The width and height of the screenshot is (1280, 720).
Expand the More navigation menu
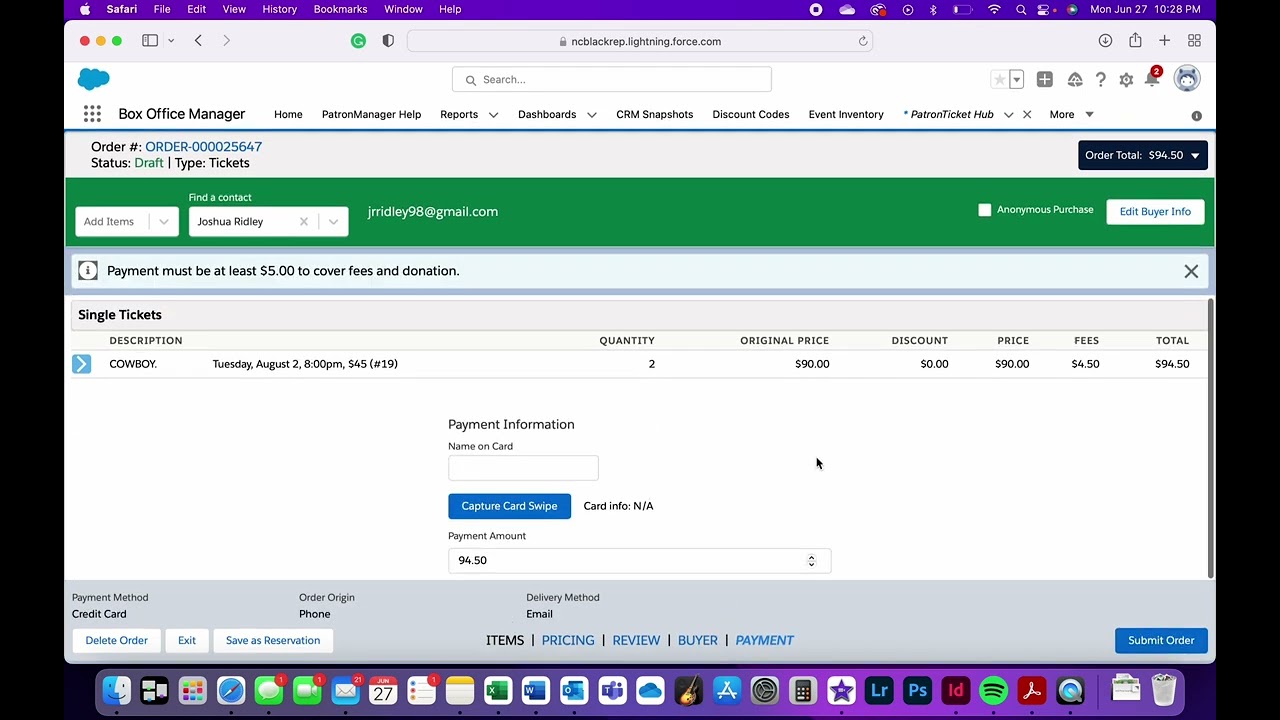pyautogui.click(x=1071, y=114)
